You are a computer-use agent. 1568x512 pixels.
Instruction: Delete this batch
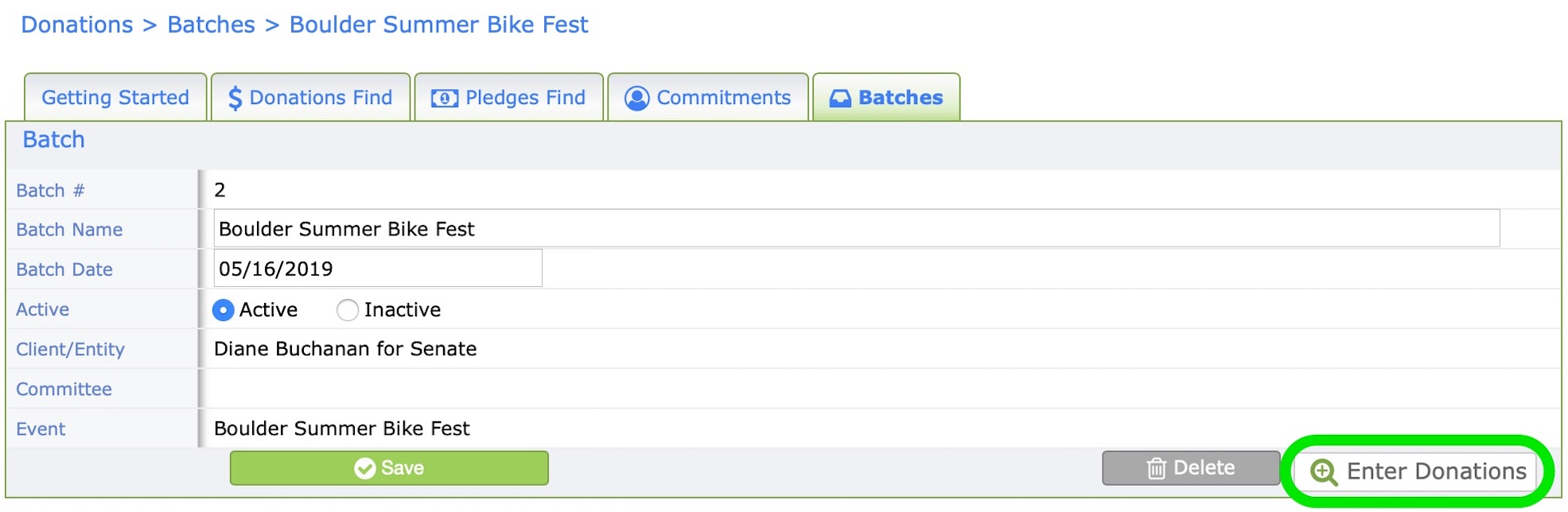[x=1191, y=468]
